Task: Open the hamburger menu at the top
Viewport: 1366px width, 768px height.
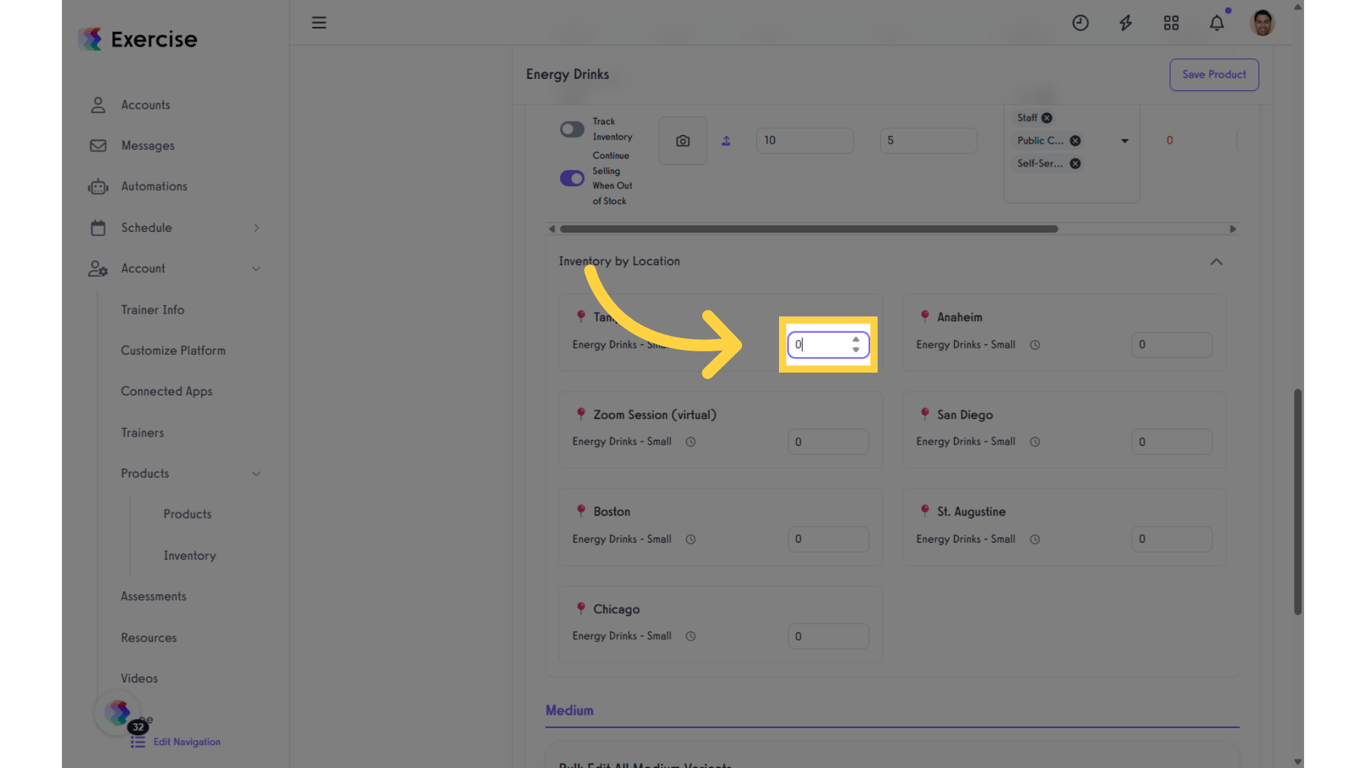Action: click(x=319, y=22)
